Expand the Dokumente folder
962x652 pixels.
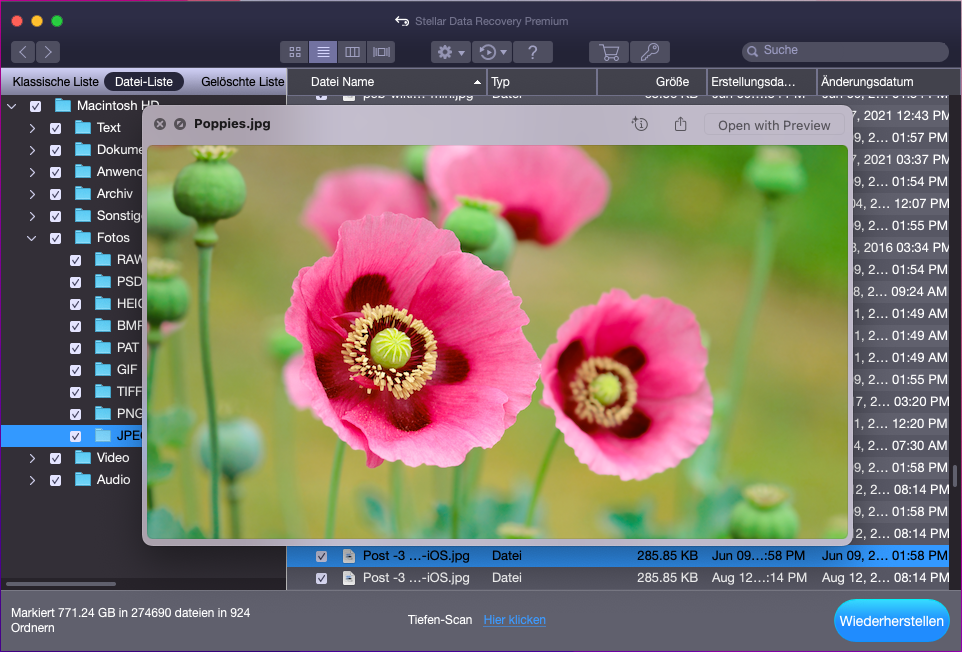(32, 150)
